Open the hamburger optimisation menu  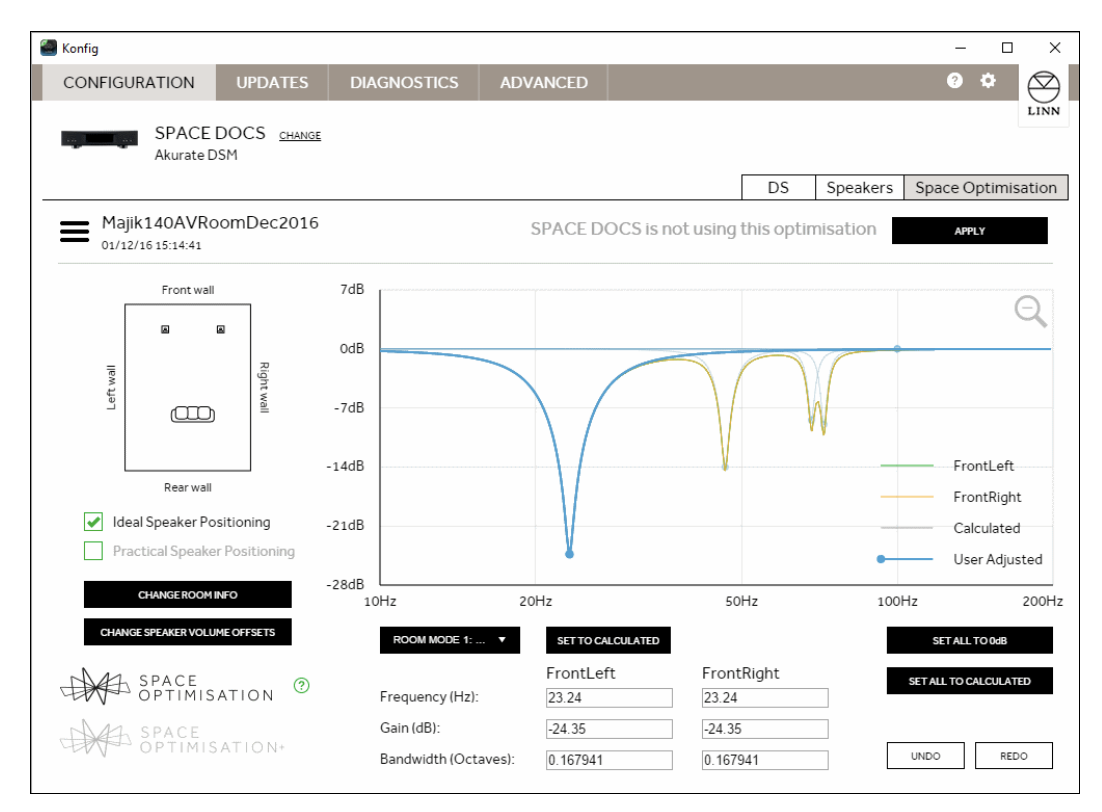(74, 231)
